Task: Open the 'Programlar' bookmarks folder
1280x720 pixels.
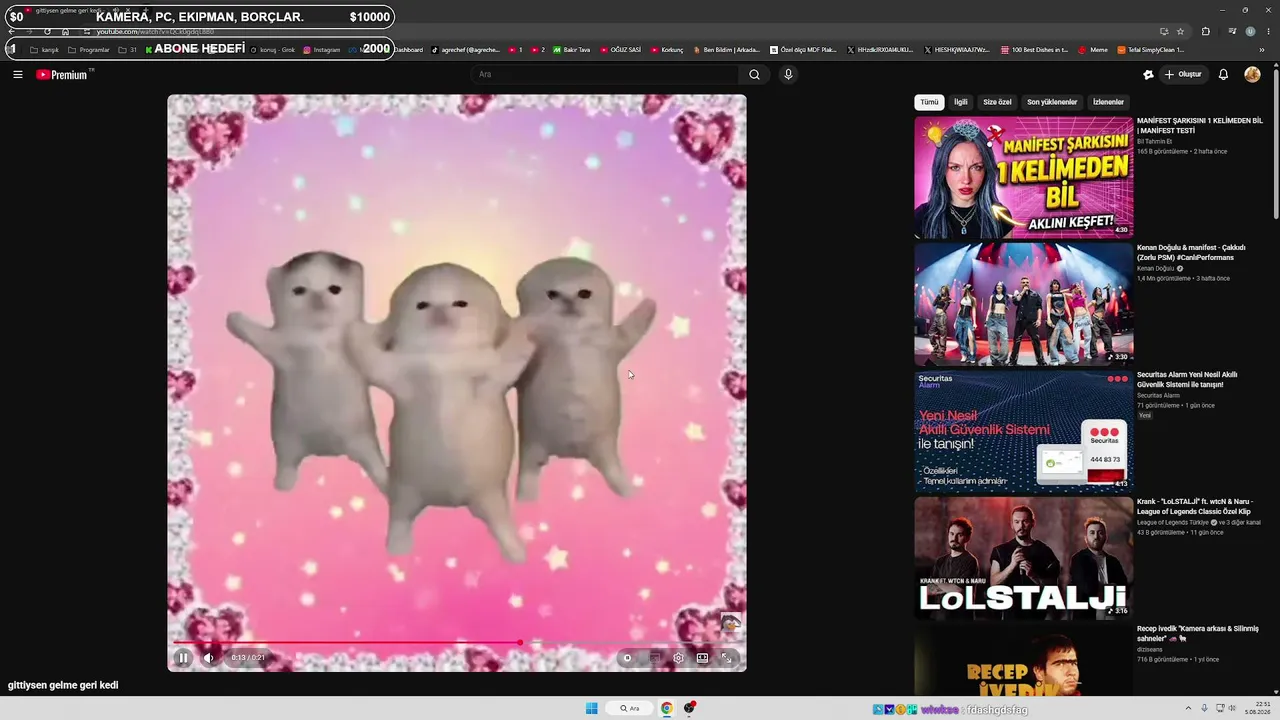Action: (x=88, y=49)
